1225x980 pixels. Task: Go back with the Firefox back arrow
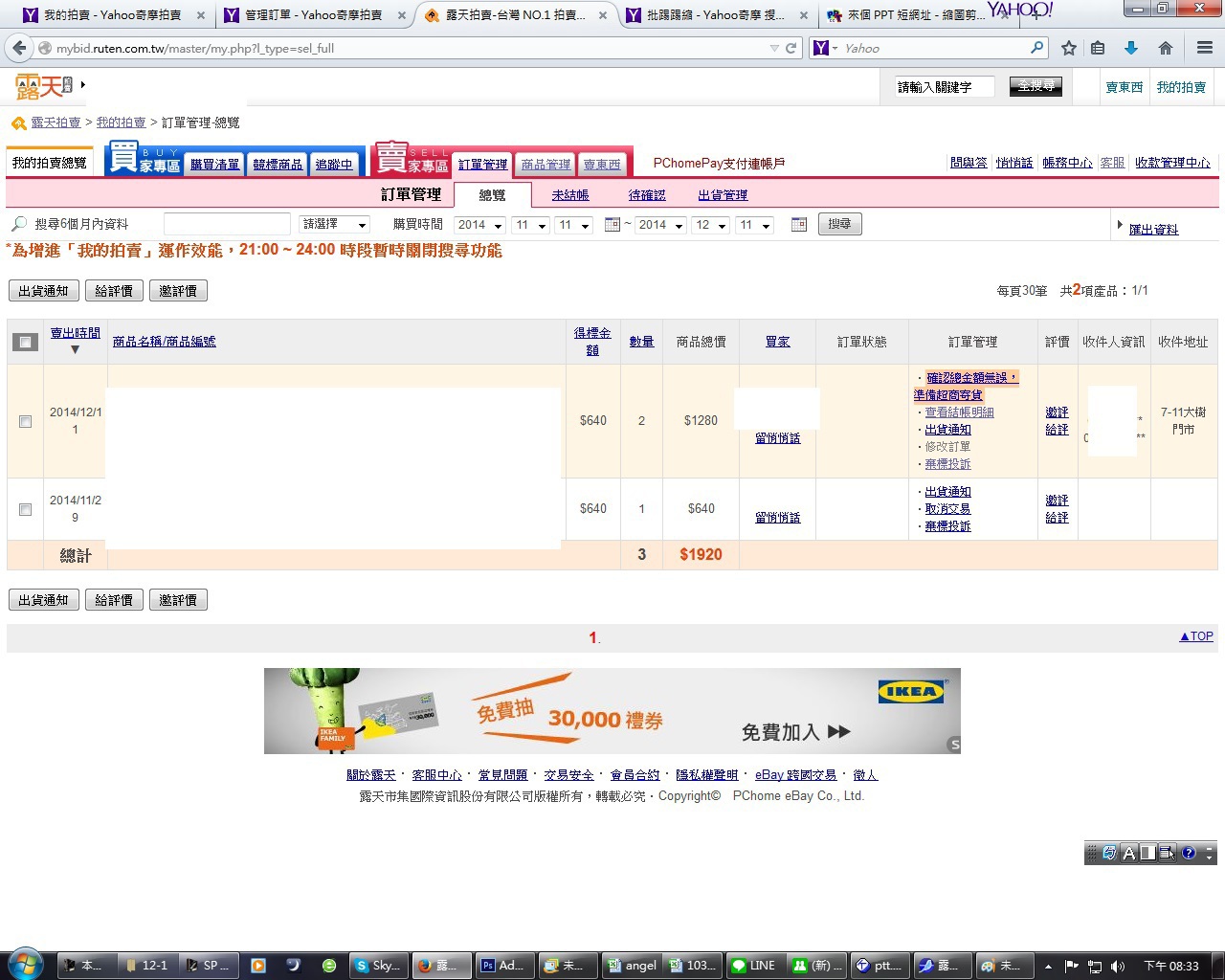coord(19,48)
